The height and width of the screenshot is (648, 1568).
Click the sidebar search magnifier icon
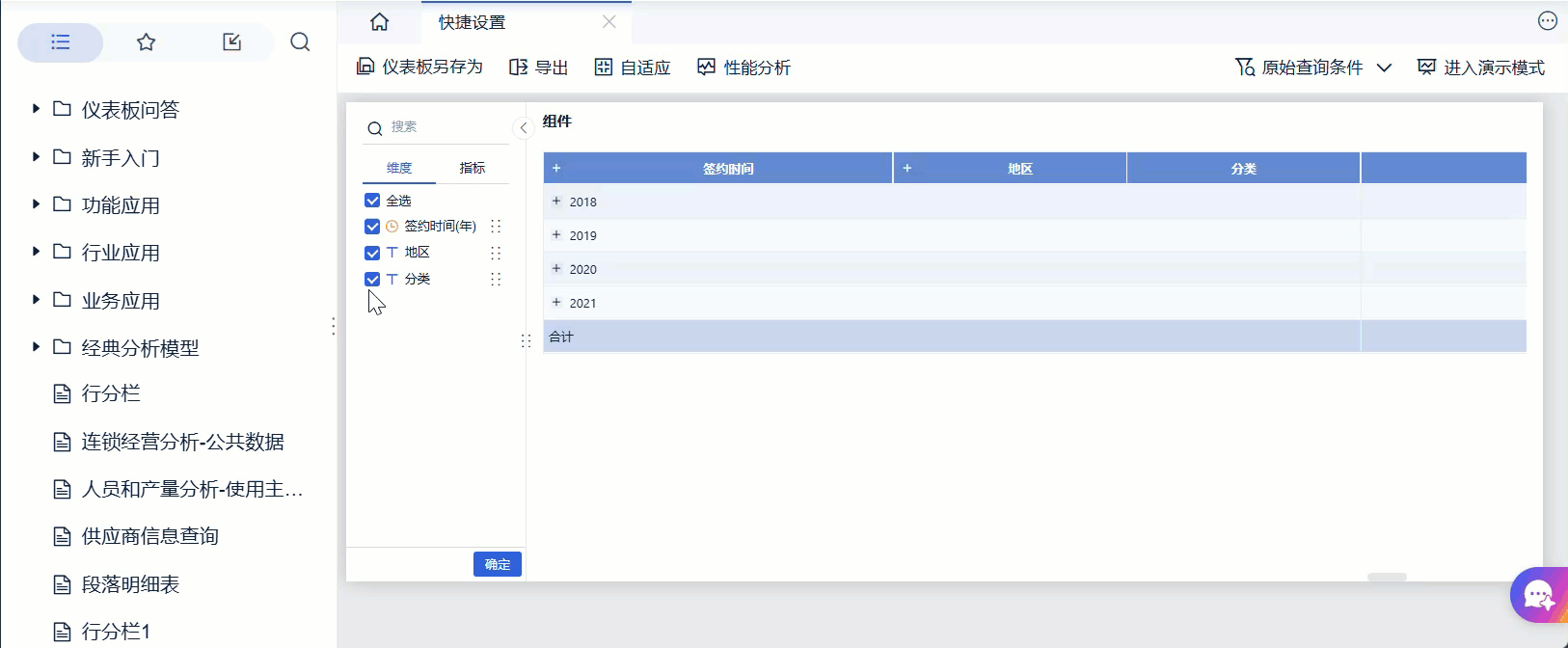pos(300,42)
